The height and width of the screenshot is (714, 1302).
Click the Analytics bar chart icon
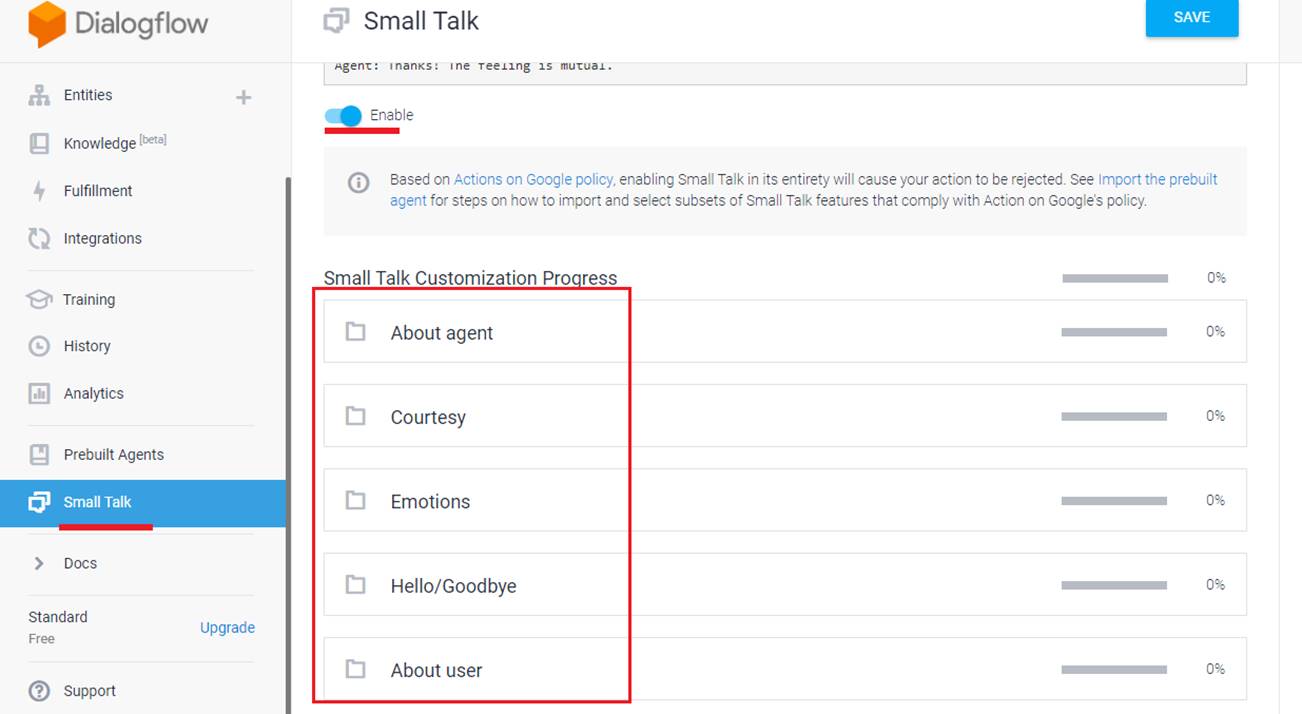tap(39, 393)
